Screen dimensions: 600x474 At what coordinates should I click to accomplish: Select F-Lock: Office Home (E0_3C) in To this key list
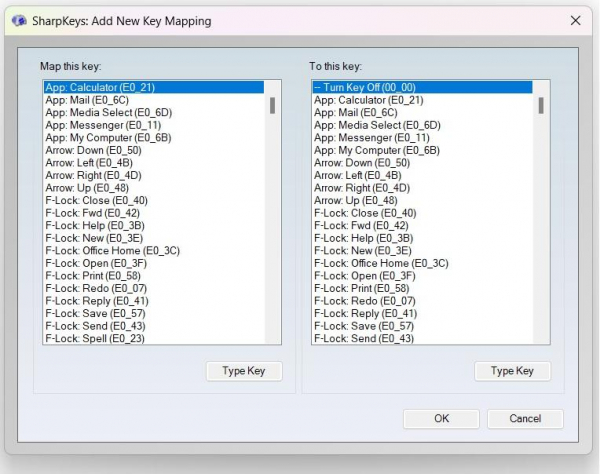coord(422,263)
